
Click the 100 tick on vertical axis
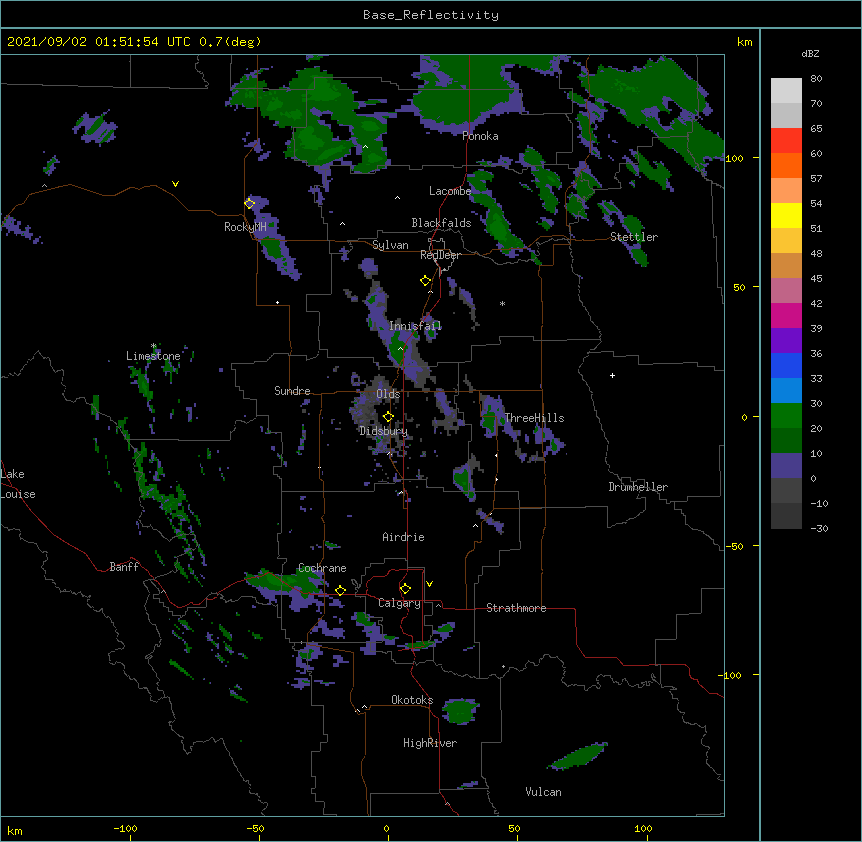coord(734,158)
